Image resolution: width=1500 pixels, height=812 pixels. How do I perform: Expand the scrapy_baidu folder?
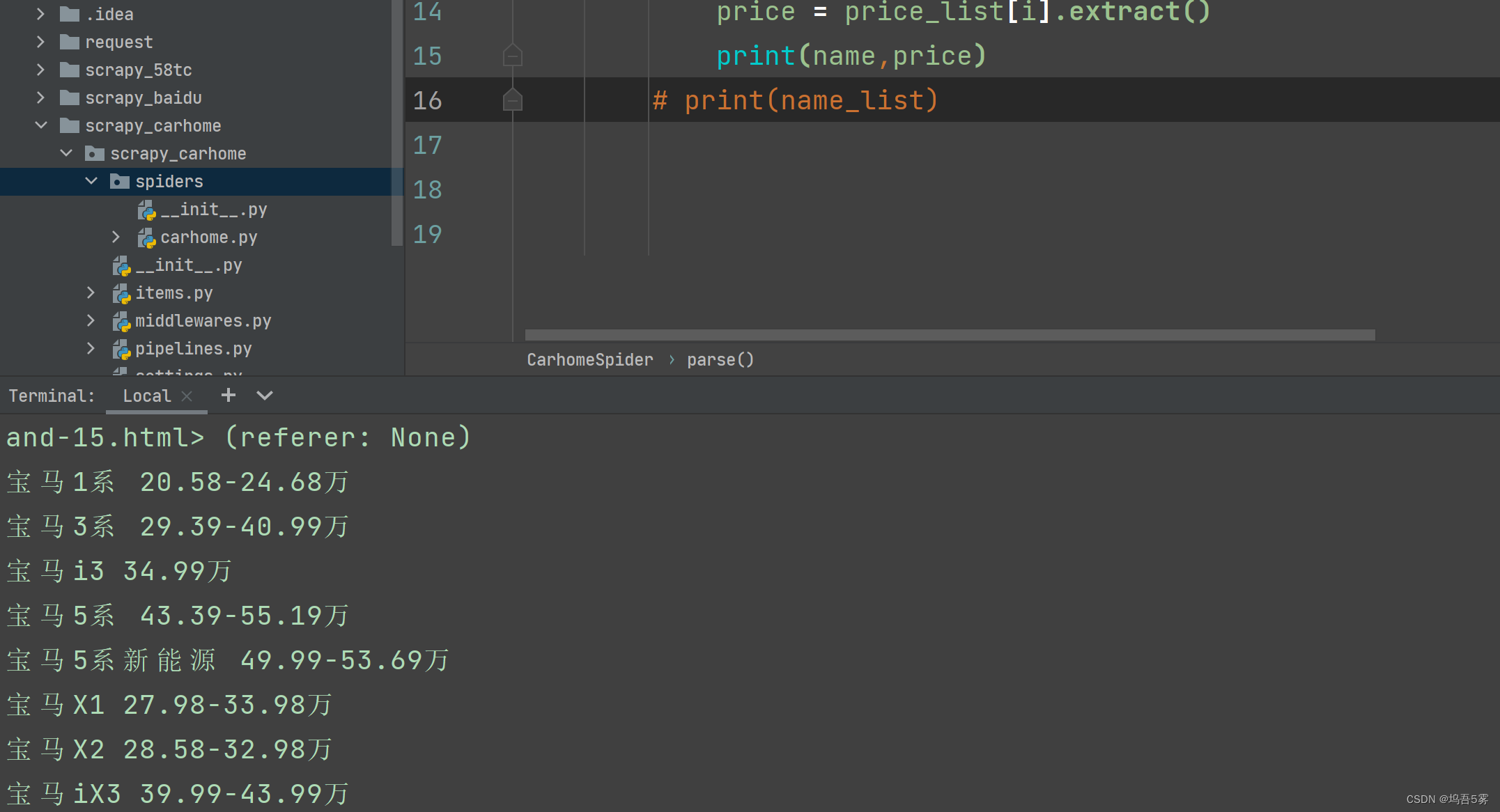[x=40, y=98]
